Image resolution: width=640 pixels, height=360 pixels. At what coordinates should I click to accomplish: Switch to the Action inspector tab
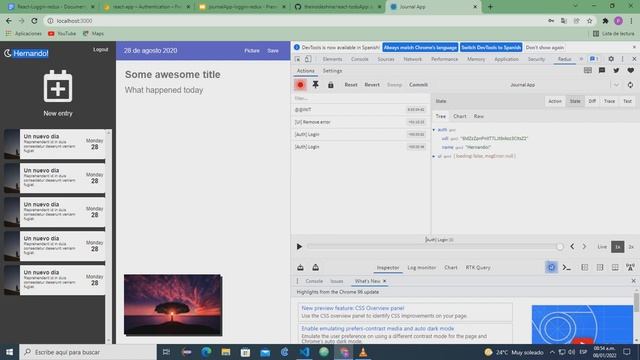click(x=555, y=101)
